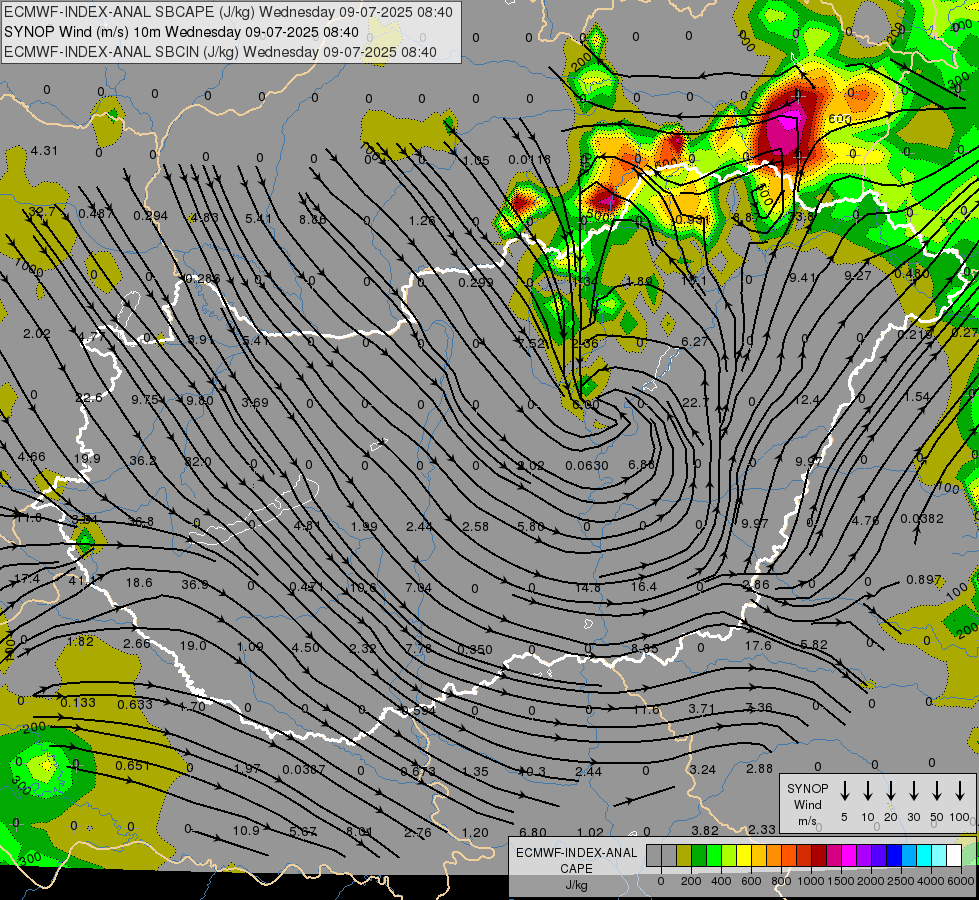Click the map value '0.0630'
Viewport: 979px width, 900px height.
(x=587, y=465)
